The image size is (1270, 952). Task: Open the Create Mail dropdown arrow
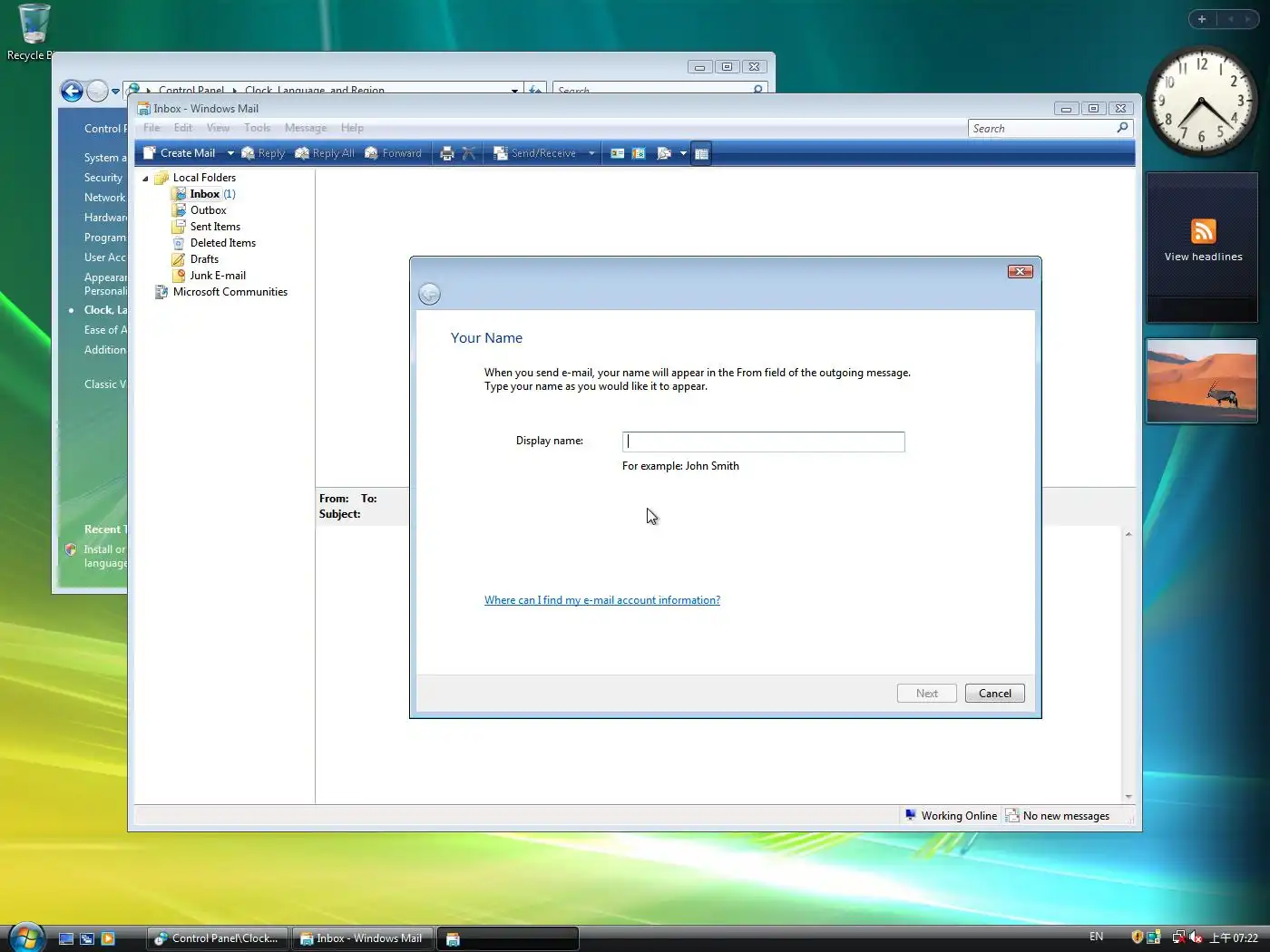coord(230,153)
